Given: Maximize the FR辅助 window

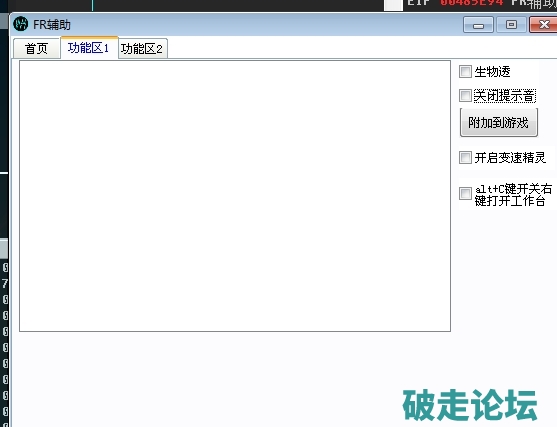Looking at the screenshot, I should [x=511, y=25].
